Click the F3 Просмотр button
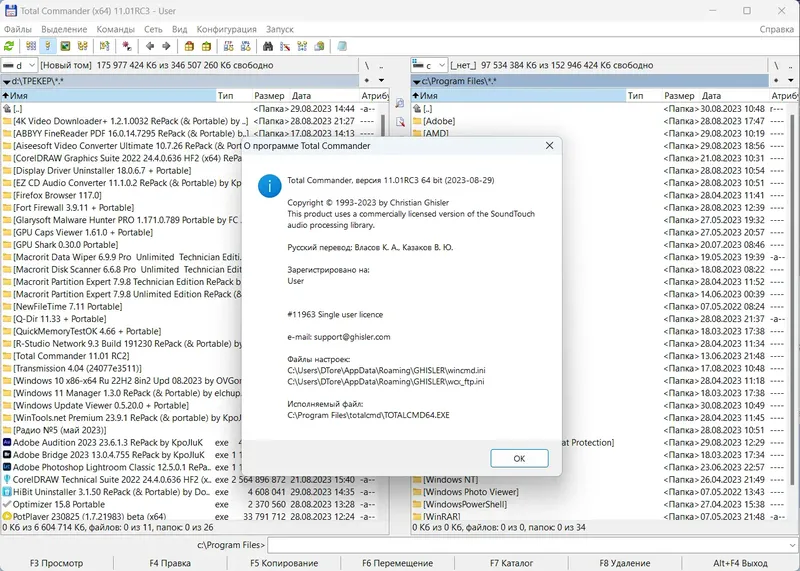Screen dimensions: 800x571 coord(57,563)
